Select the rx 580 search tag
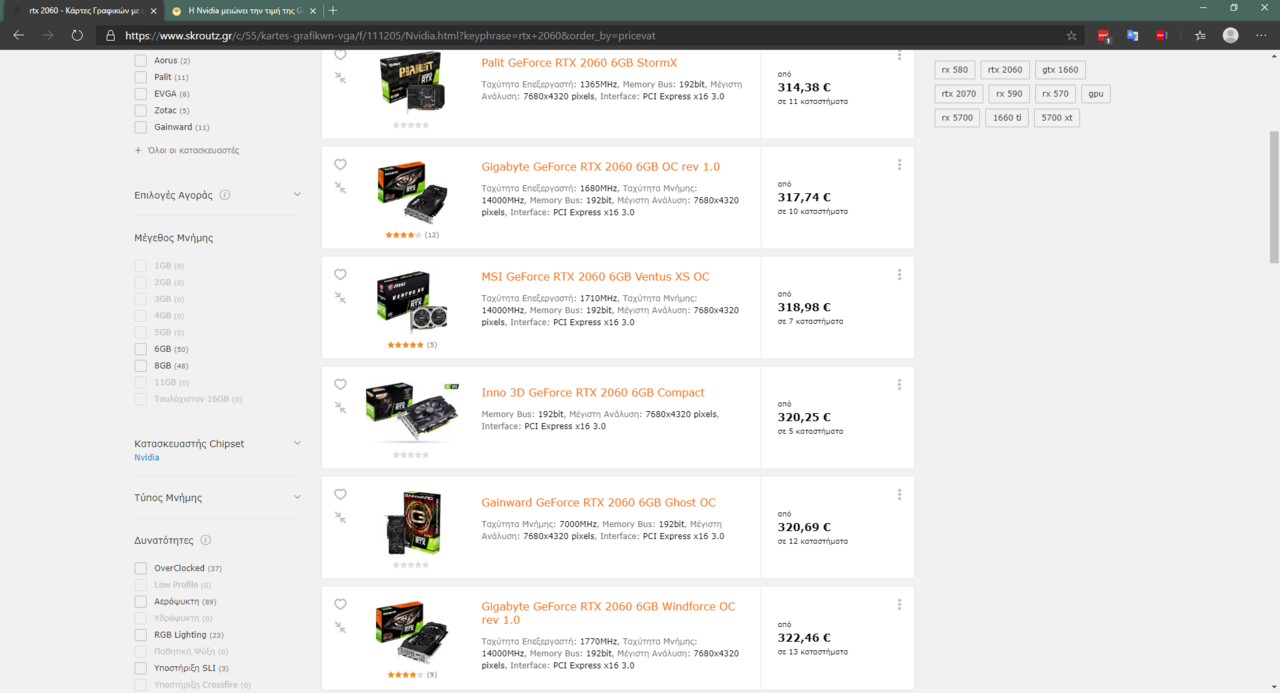This screenshot has width=1280, height=693. coord(954,70)
